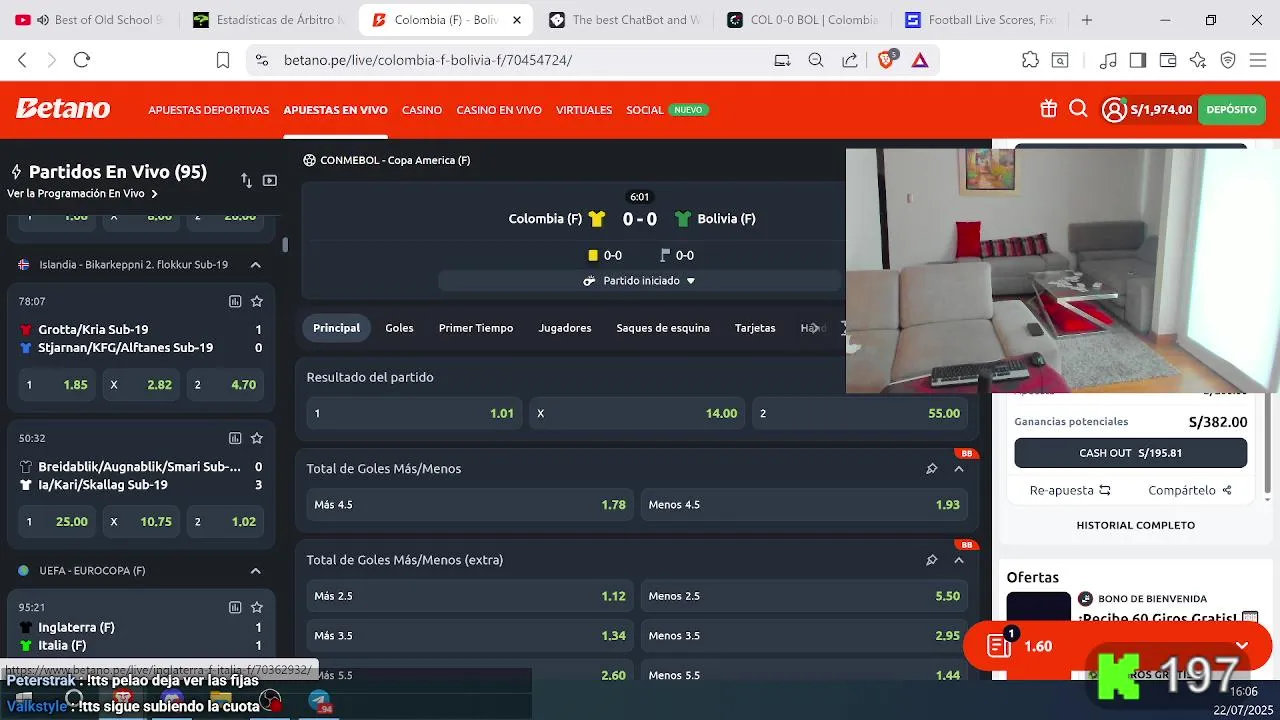
Task: Click Re-apuesta link
Action: click(x=1070, y=490)
